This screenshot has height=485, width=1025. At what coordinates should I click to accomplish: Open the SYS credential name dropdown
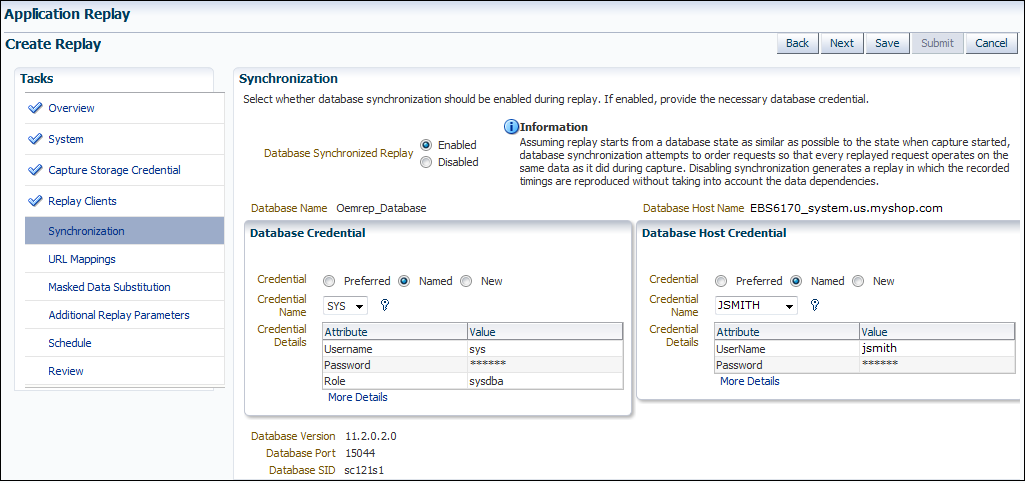coord(345,305)
